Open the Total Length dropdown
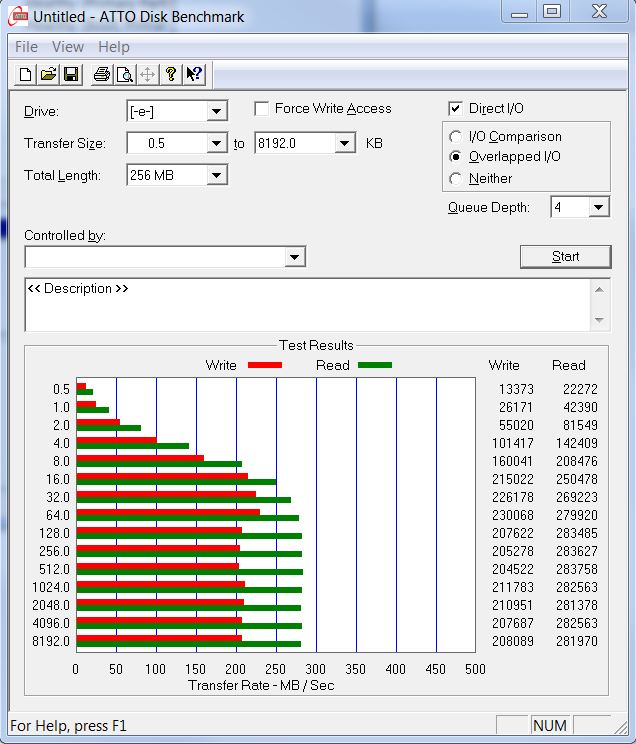Viewport: 636px width, 744px height. click(216, 176)
